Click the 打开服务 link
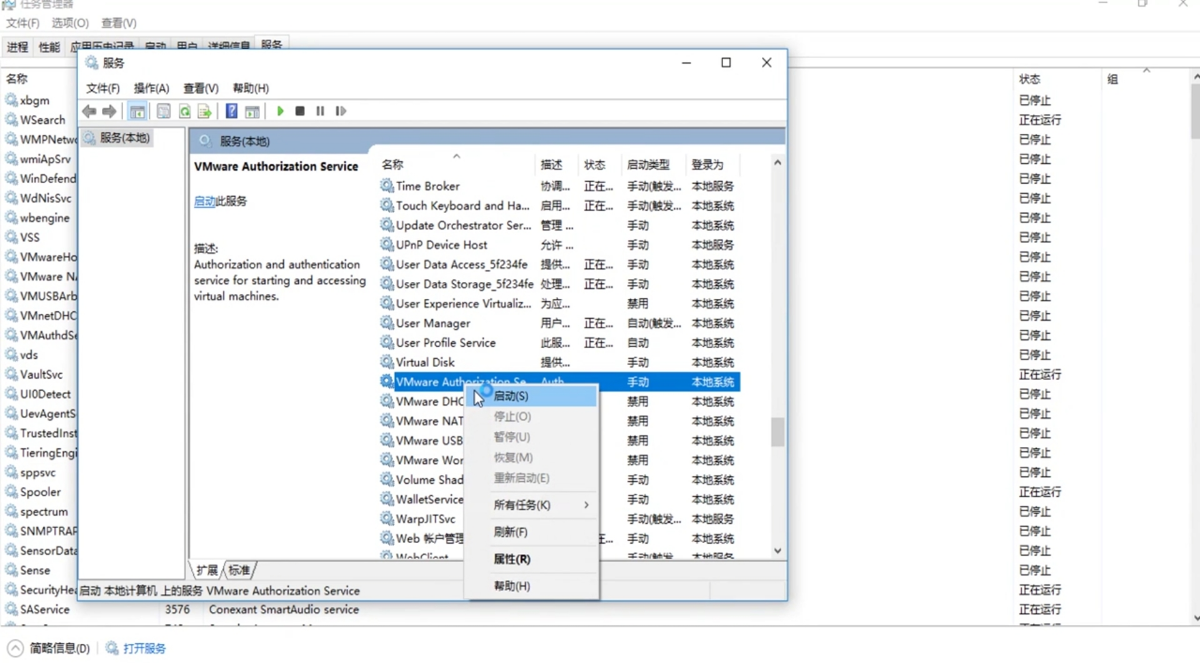 [143, 647]
